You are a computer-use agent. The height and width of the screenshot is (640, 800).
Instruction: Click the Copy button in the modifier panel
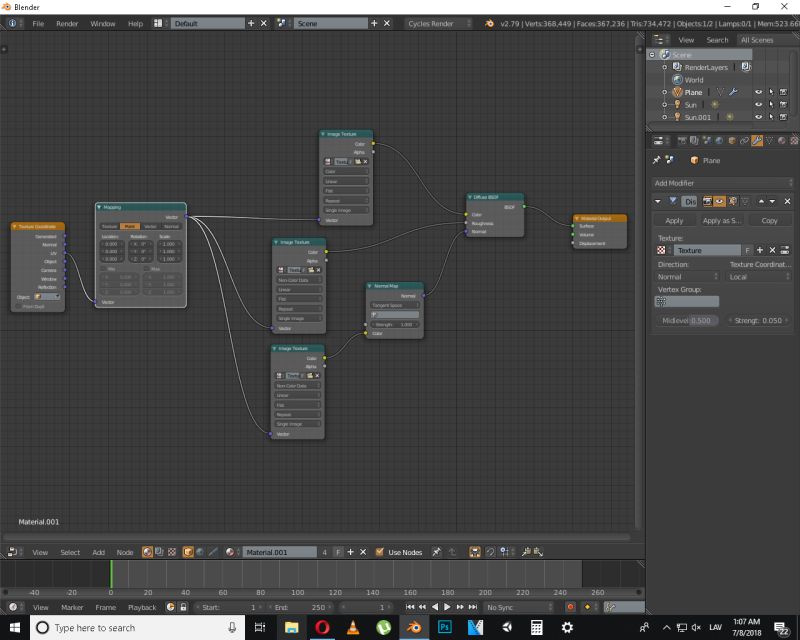pyautogui.click(x=770, y=221)
